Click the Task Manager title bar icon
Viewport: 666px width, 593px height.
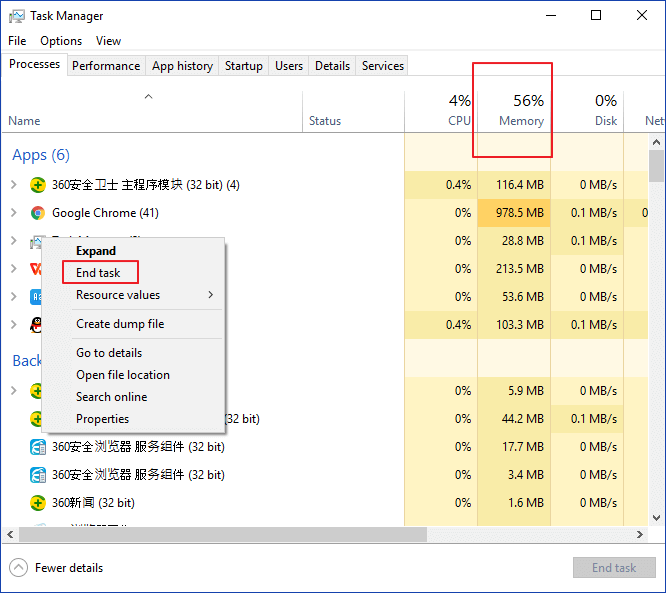[16, 16]
